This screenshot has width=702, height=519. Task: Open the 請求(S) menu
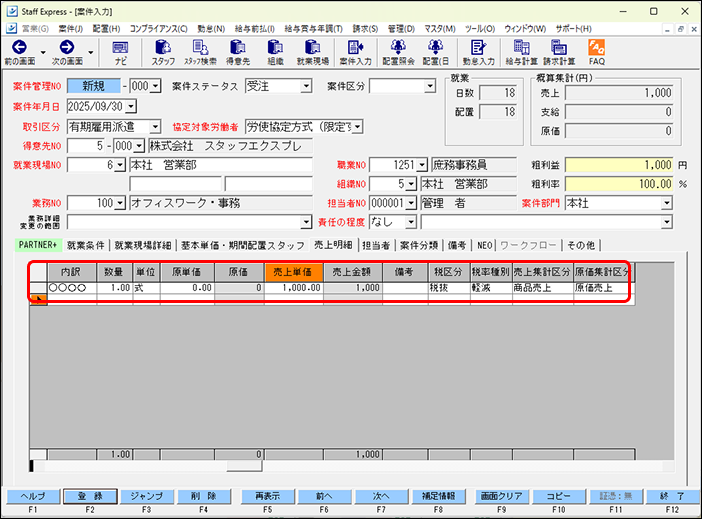coord(365,29)
